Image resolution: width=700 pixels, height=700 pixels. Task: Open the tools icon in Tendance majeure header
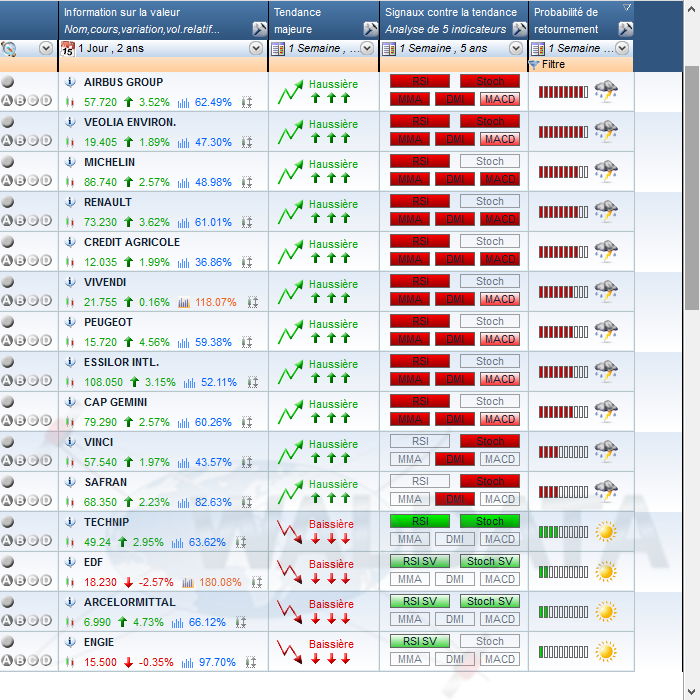tap(370, 29)
